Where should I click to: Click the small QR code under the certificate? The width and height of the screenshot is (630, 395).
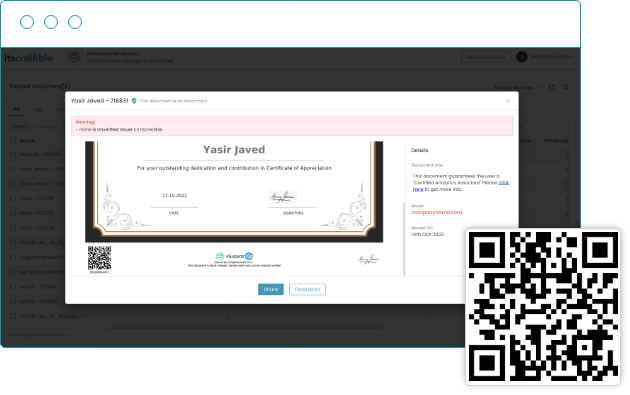99,258
